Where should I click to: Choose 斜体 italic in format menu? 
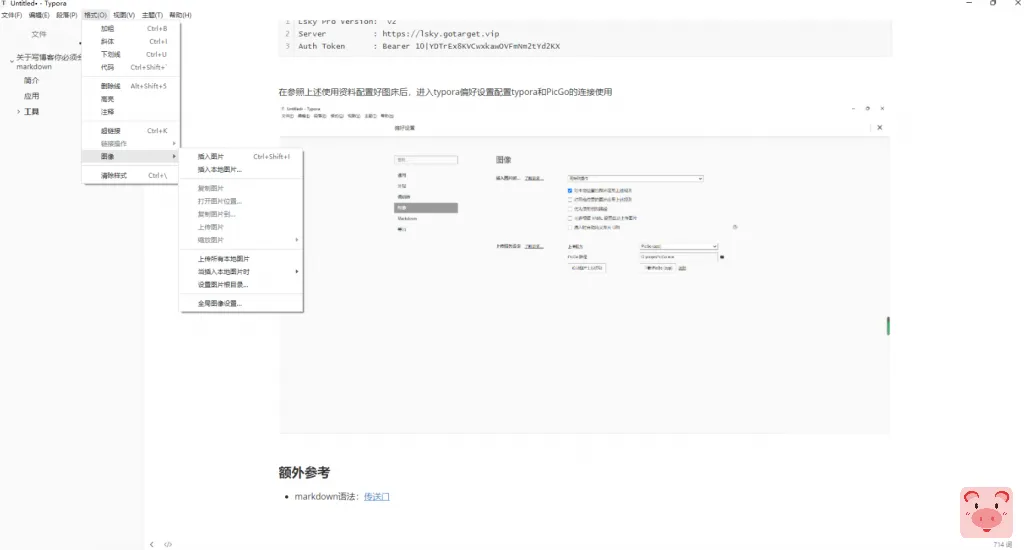pyautogui.click(x=131, y=41)
